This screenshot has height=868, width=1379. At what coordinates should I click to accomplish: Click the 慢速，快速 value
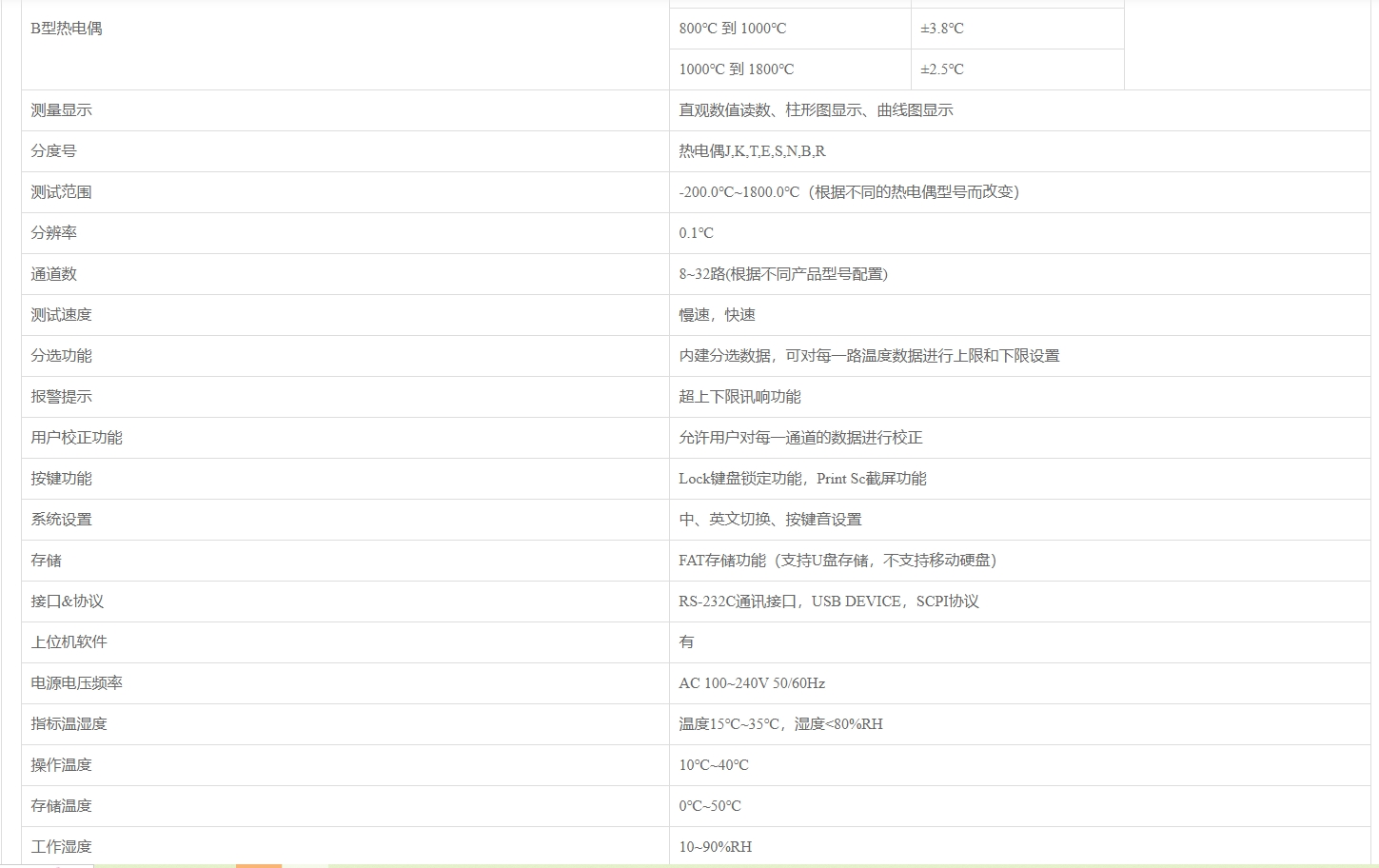pos(717,315)
